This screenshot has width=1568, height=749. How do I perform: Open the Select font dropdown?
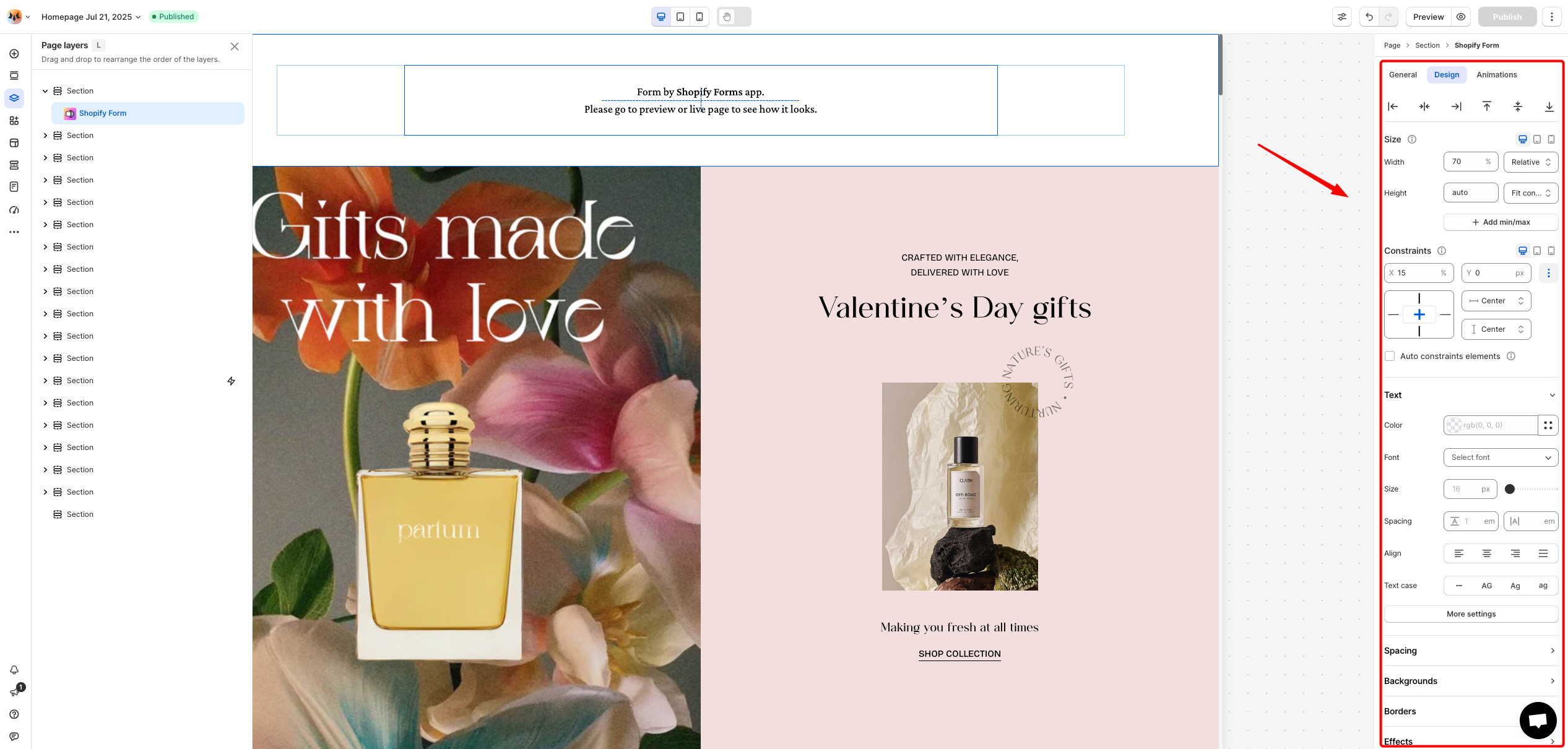click(x=1501, y=457)
